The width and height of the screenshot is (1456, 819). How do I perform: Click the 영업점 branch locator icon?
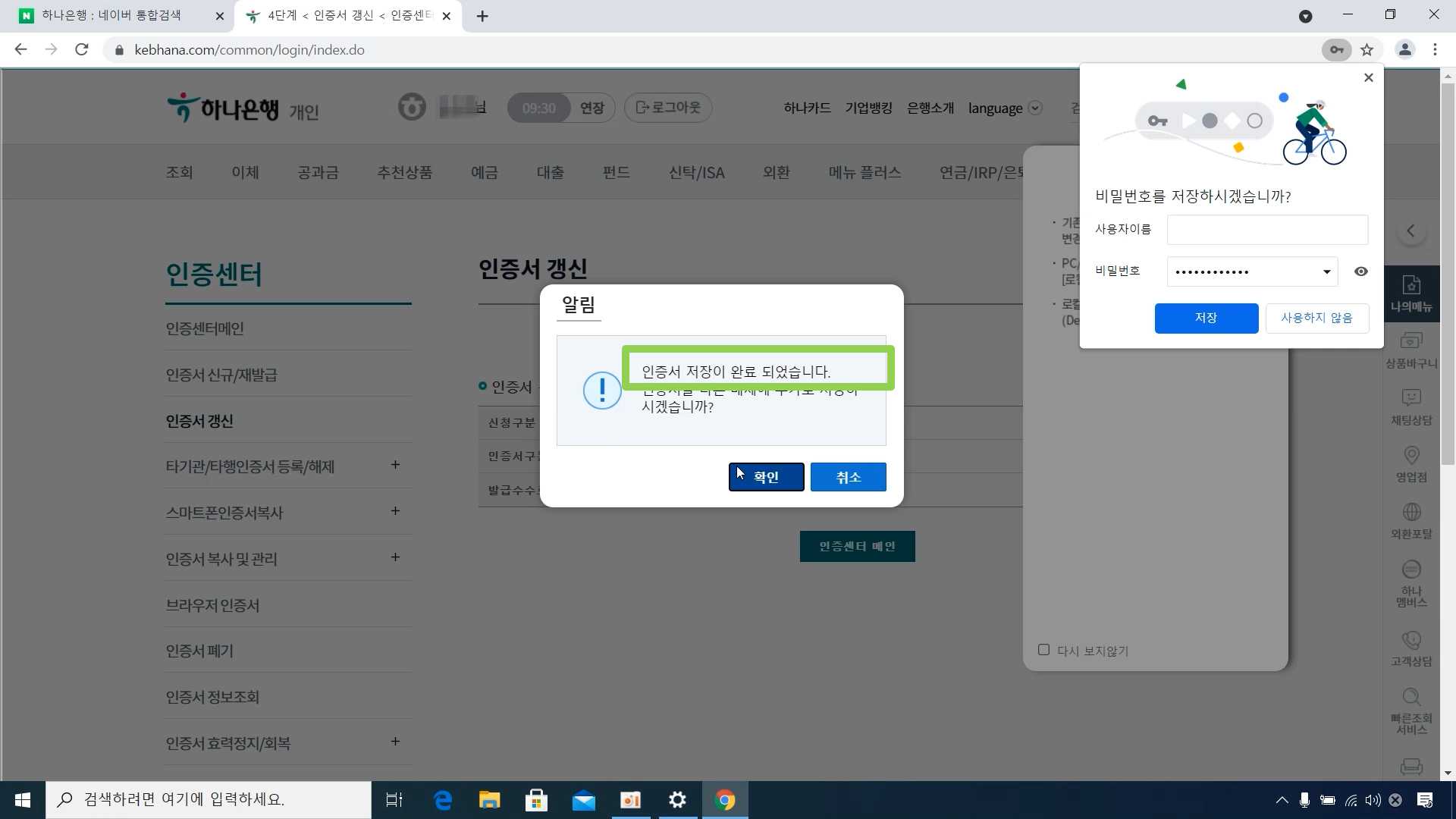click(1411, 463)
